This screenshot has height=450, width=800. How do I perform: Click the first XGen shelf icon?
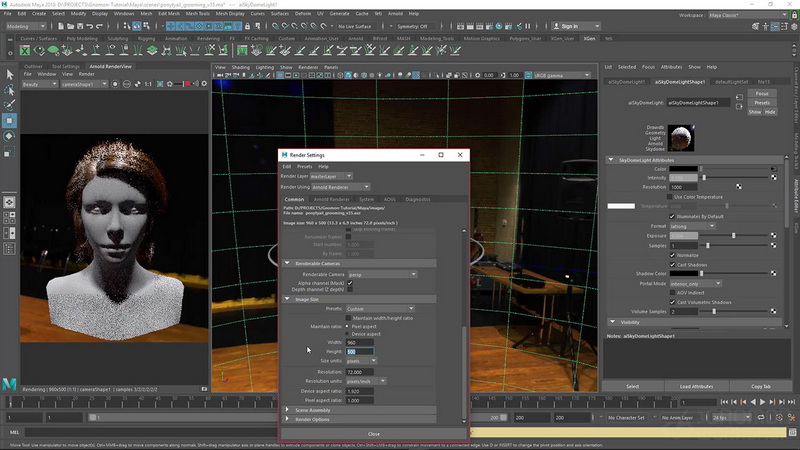click(24, 50)
